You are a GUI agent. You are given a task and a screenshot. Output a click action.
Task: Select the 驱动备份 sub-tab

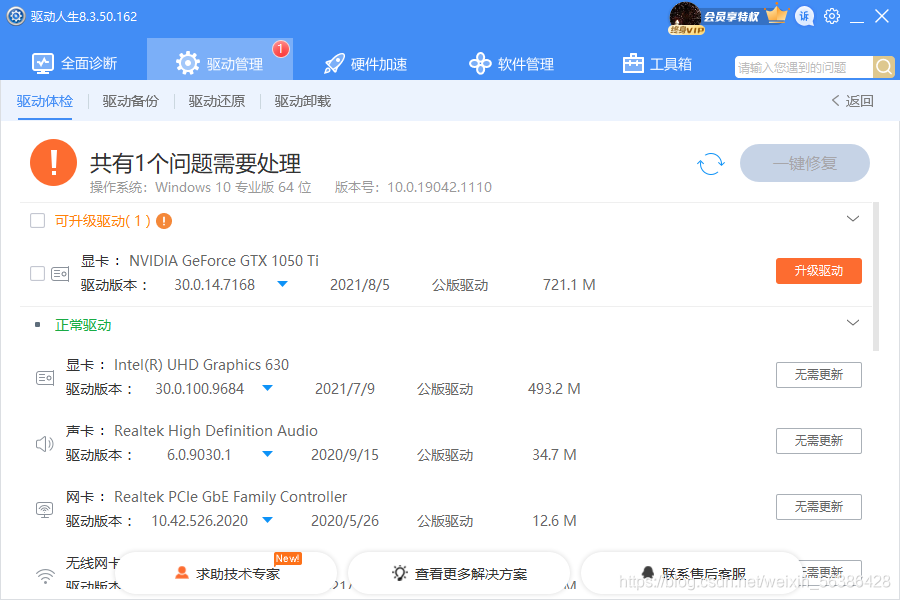(x=131, y=101)
